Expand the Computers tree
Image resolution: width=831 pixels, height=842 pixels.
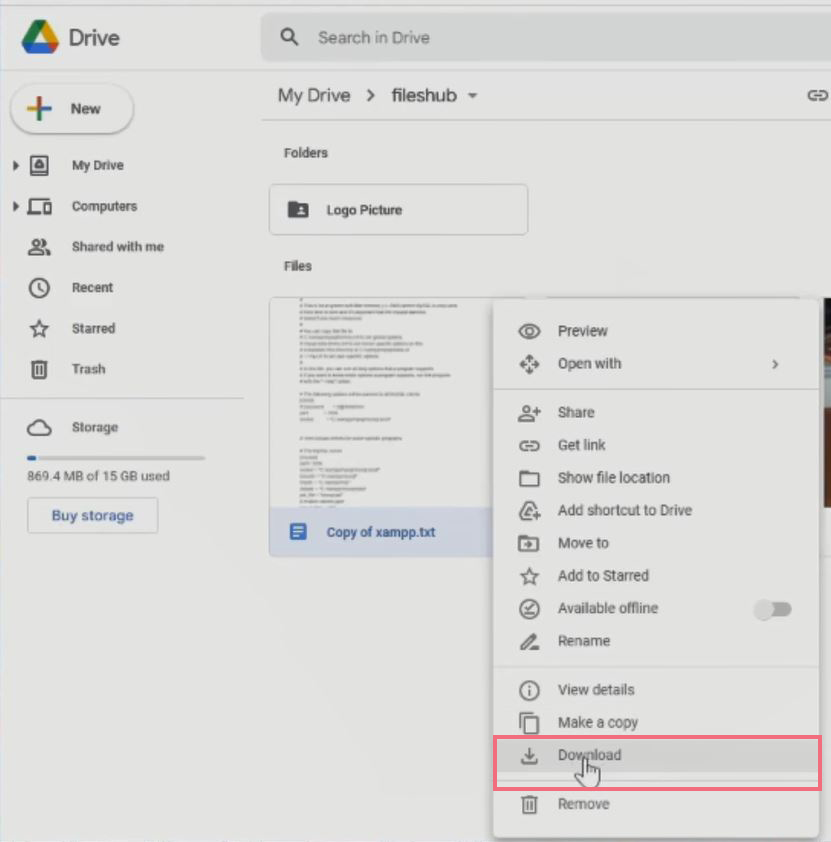click(16, 207)
